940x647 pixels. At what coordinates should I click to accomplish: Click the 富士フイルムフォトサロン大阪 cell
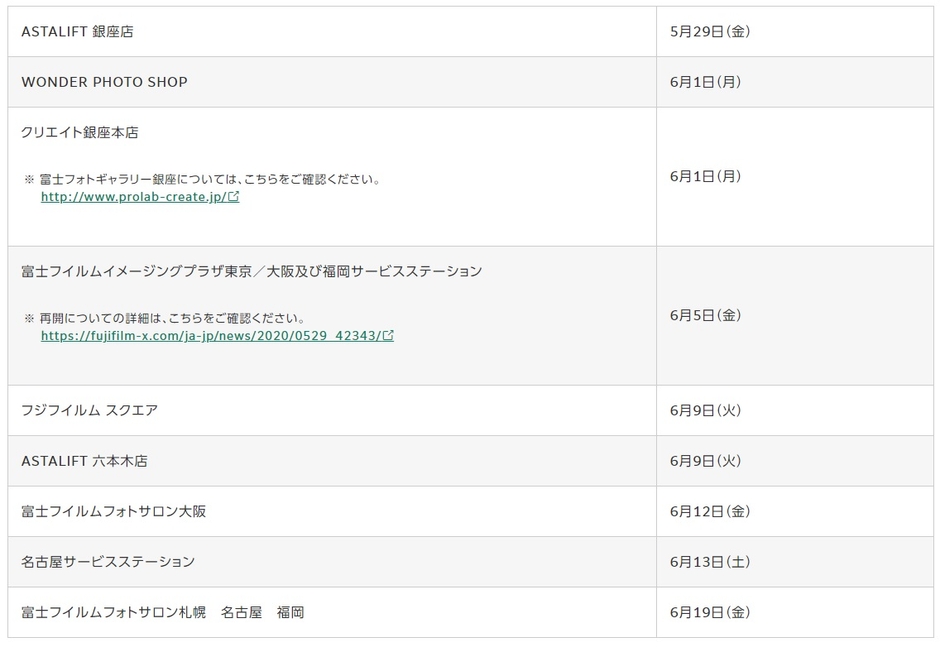113,511
